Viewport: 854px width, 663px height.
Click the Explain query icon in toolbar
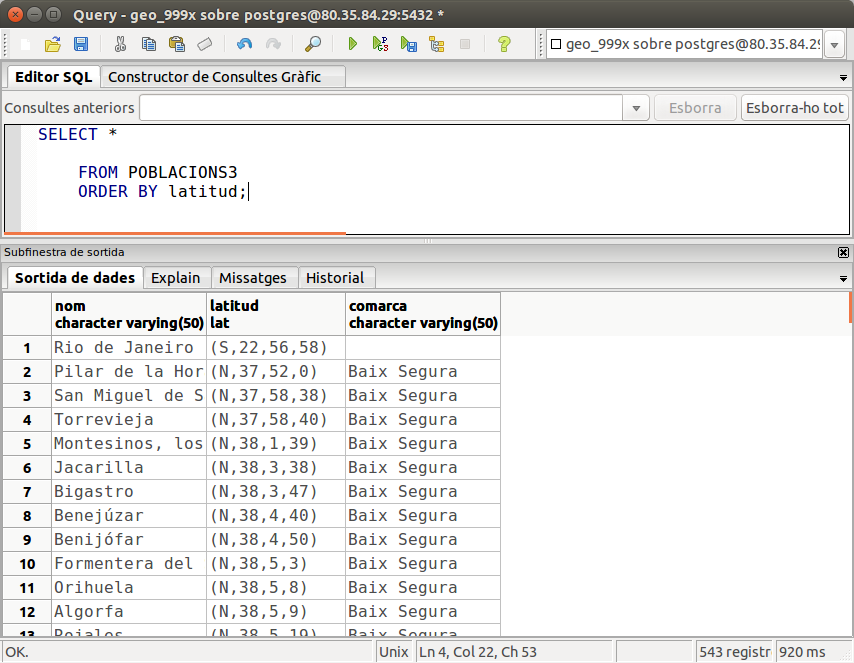tap(436, 44)
